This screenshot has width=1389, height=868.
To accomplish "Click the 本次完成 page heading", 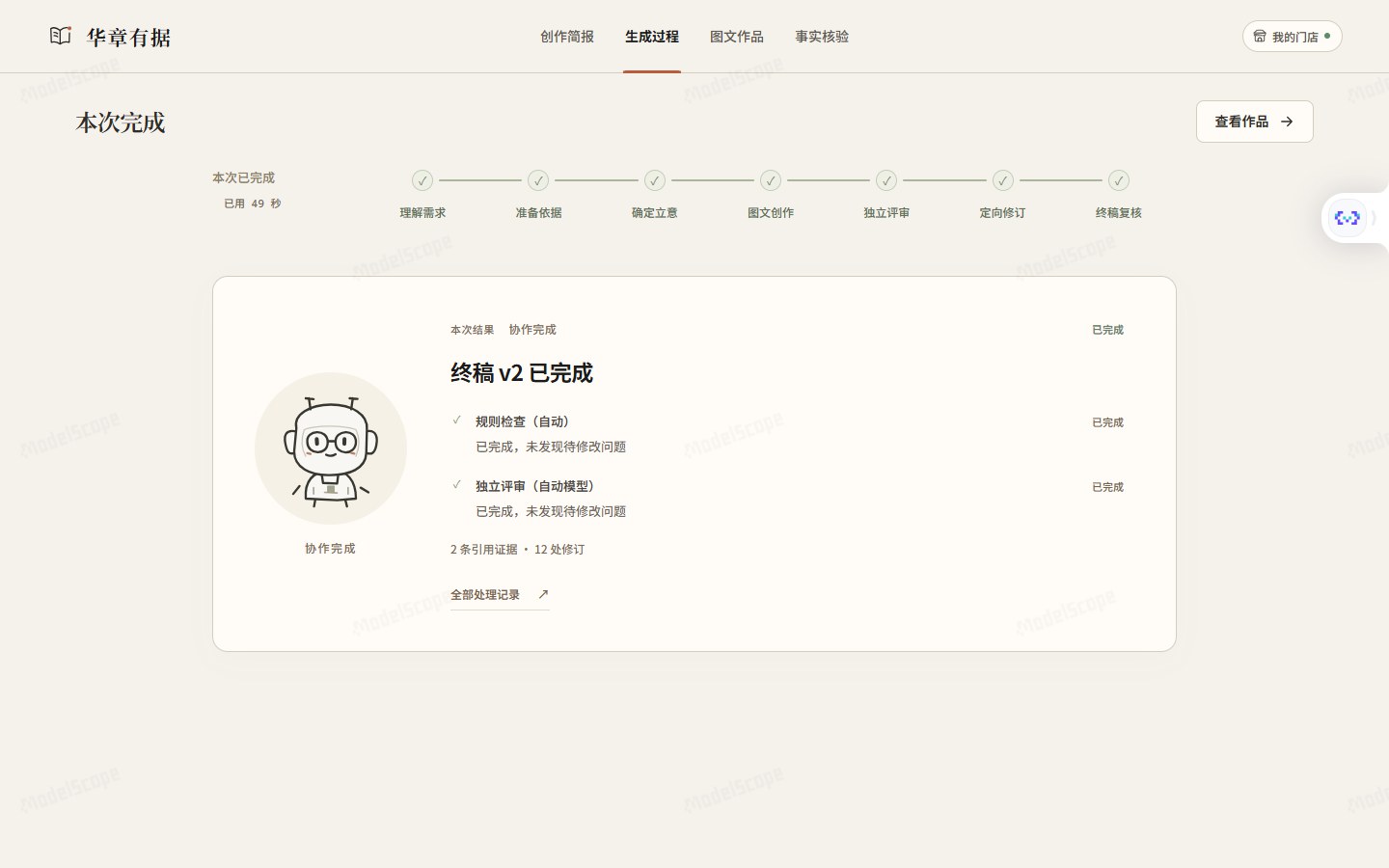I will coord(121,122).
